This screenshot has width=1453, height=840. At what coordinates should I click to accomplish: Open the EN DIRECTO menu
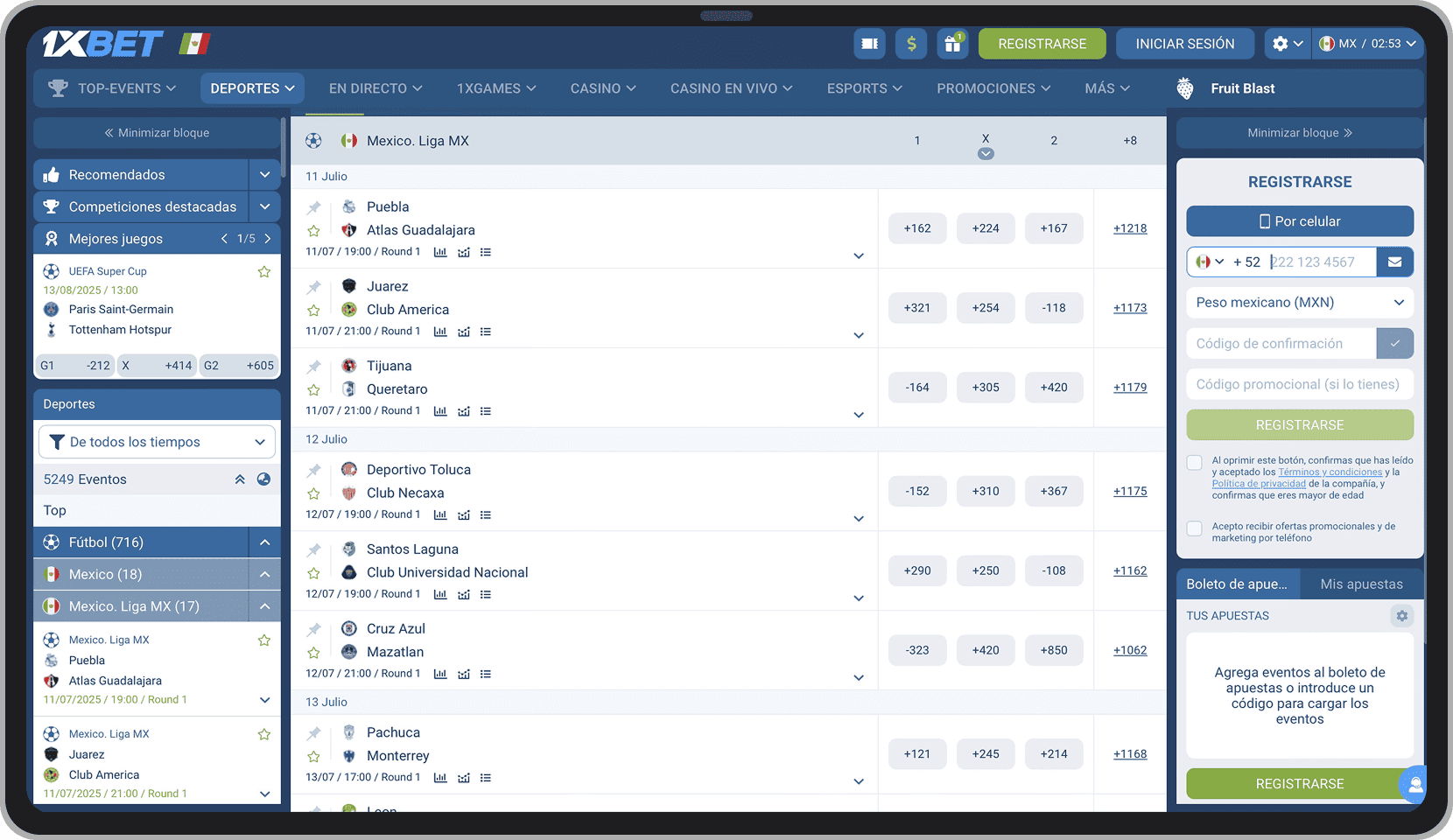[x=376, y=88]
